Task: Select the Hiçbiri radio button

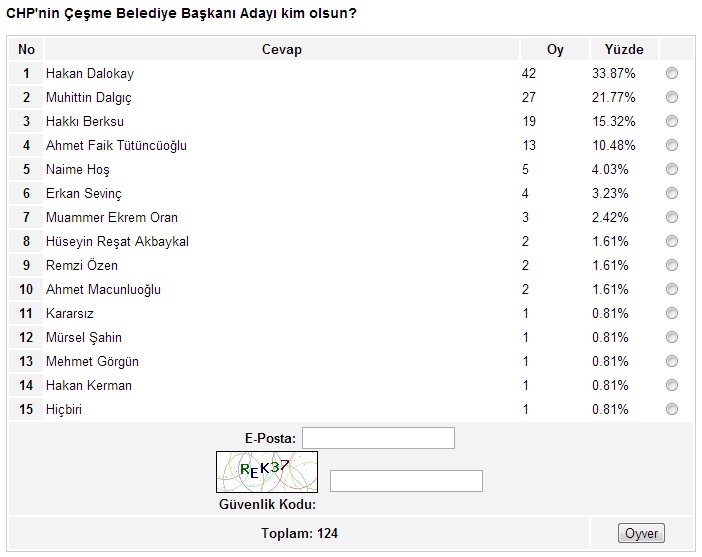Action: [x=671, y=410]
